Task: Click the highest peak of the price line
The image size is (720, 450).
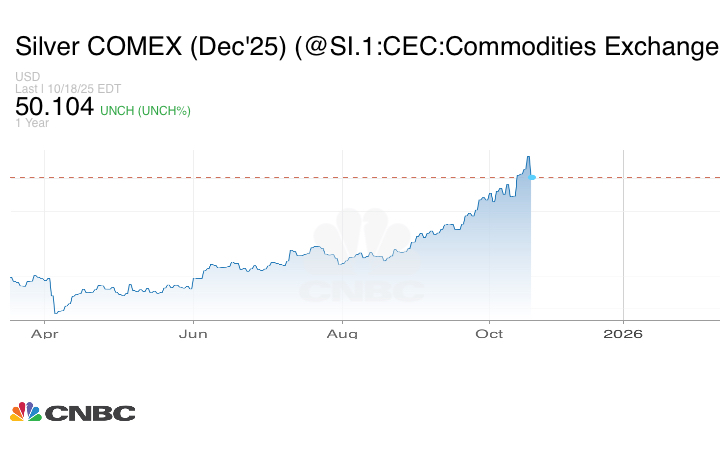Action: coord(528,157)
